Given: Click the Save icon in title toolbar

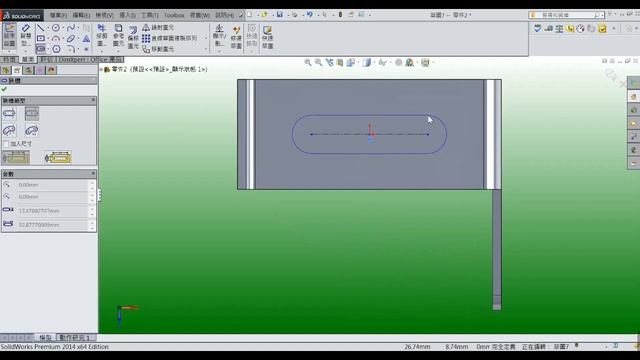Looking at the screenshot, I should click(x=280, y=15).
